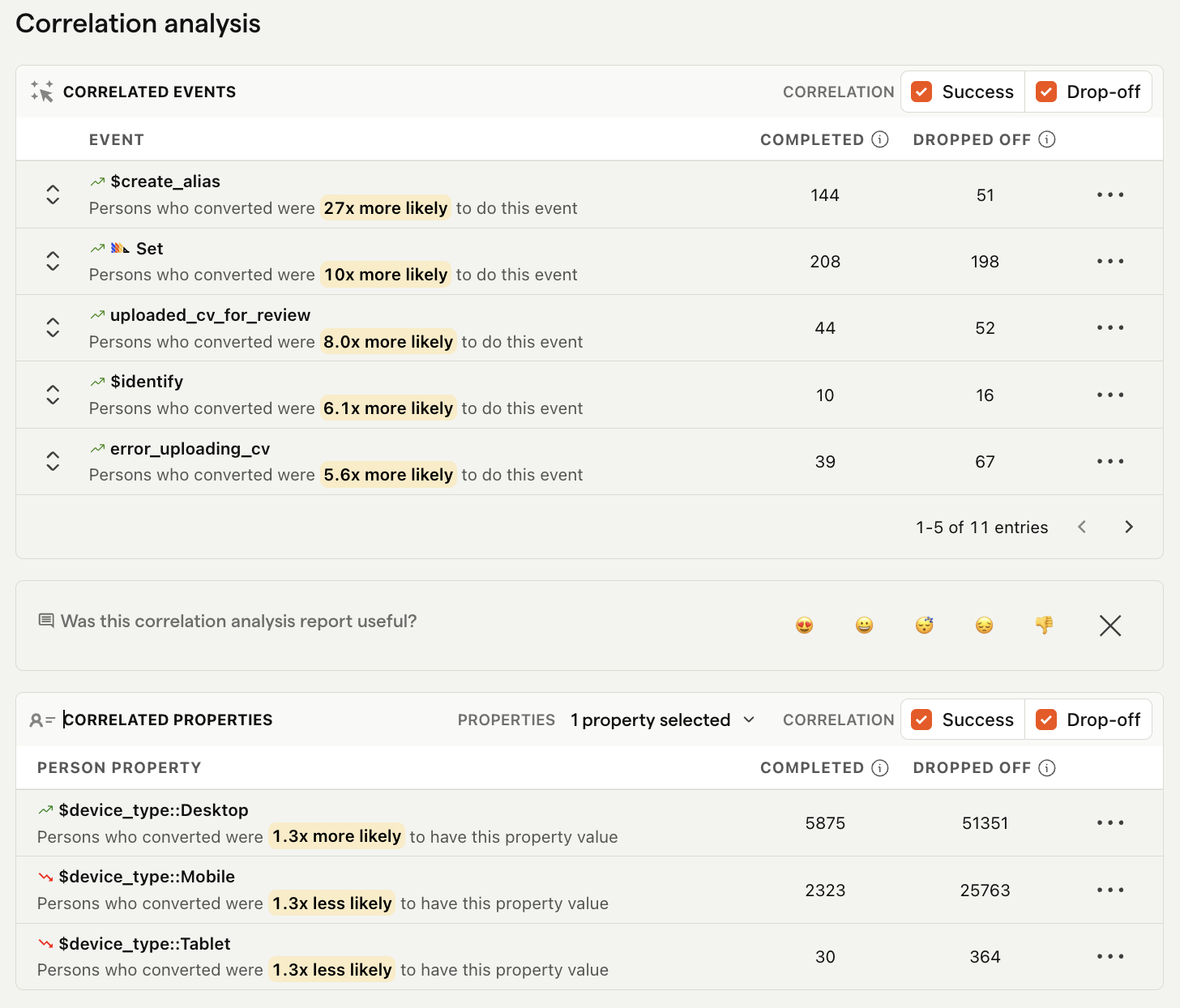Click '27x more likely' highlight text
This screenshot has width=1180, height=1008.
pos(386,208)
